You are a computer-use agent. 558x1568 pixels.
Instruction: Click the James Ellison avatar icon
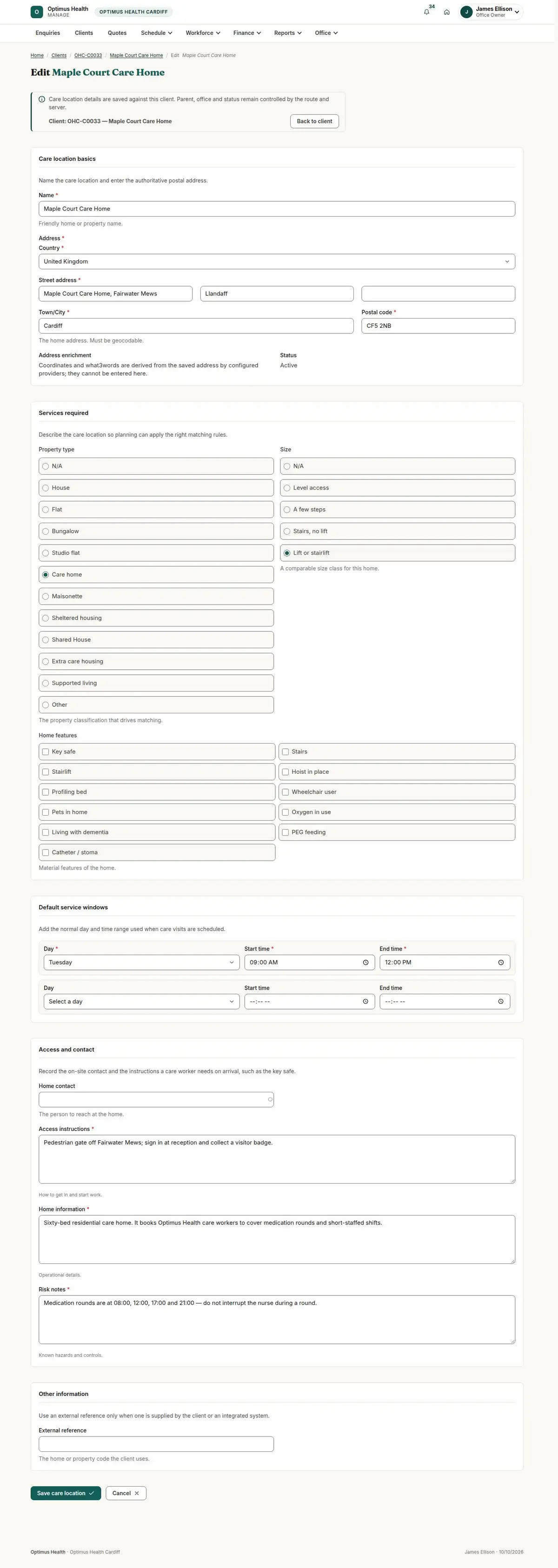tap(467, 12)
